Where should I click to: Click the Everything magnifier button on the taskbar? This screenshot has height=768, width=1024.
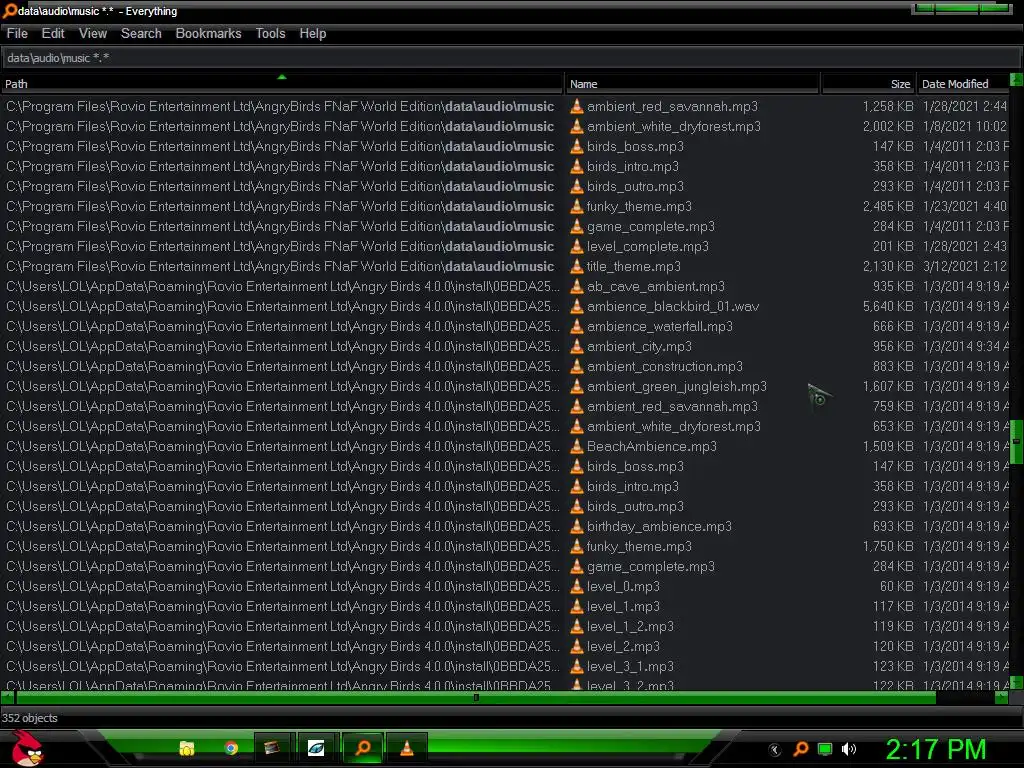[362, 748]
